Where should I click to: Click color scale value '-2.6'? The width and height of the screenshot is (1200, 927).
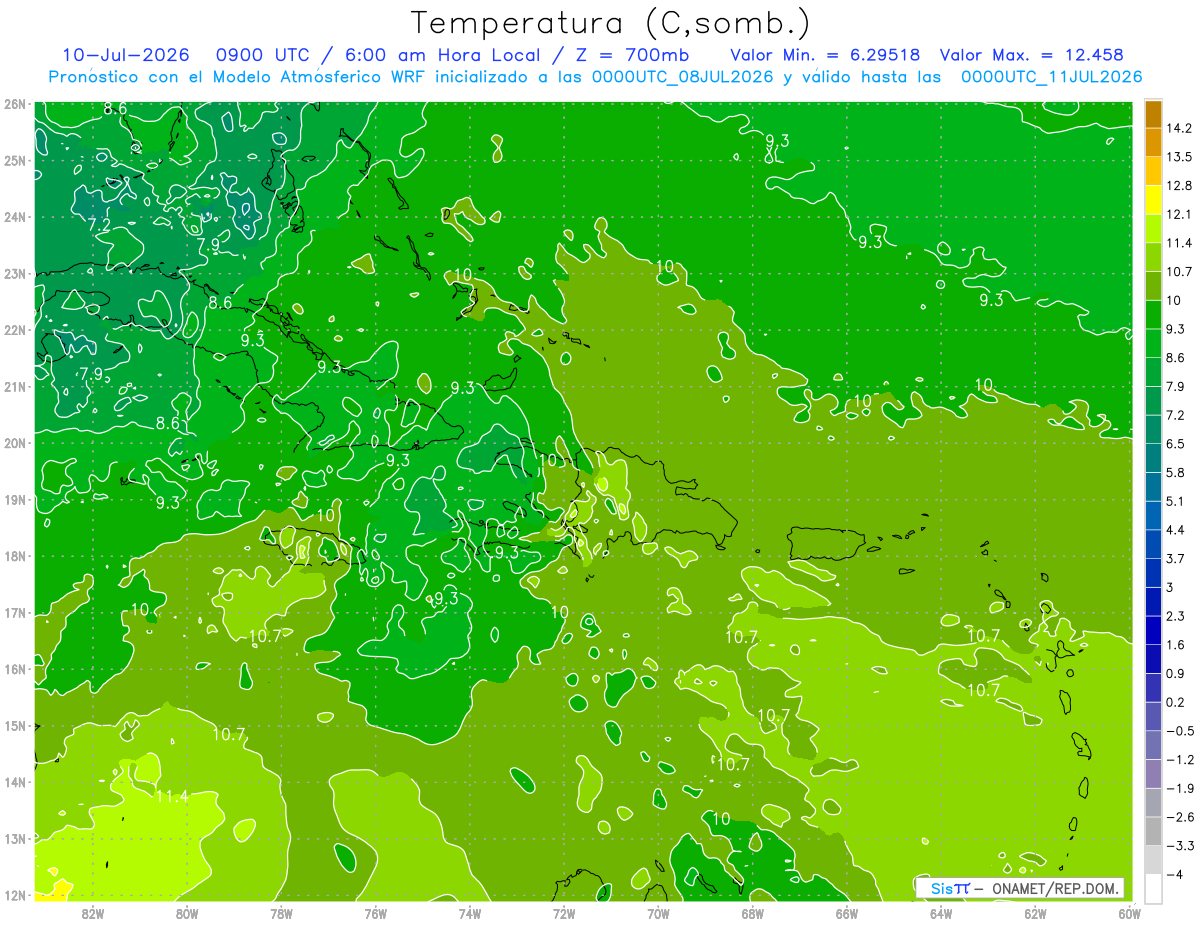[x=1181, y=817]
